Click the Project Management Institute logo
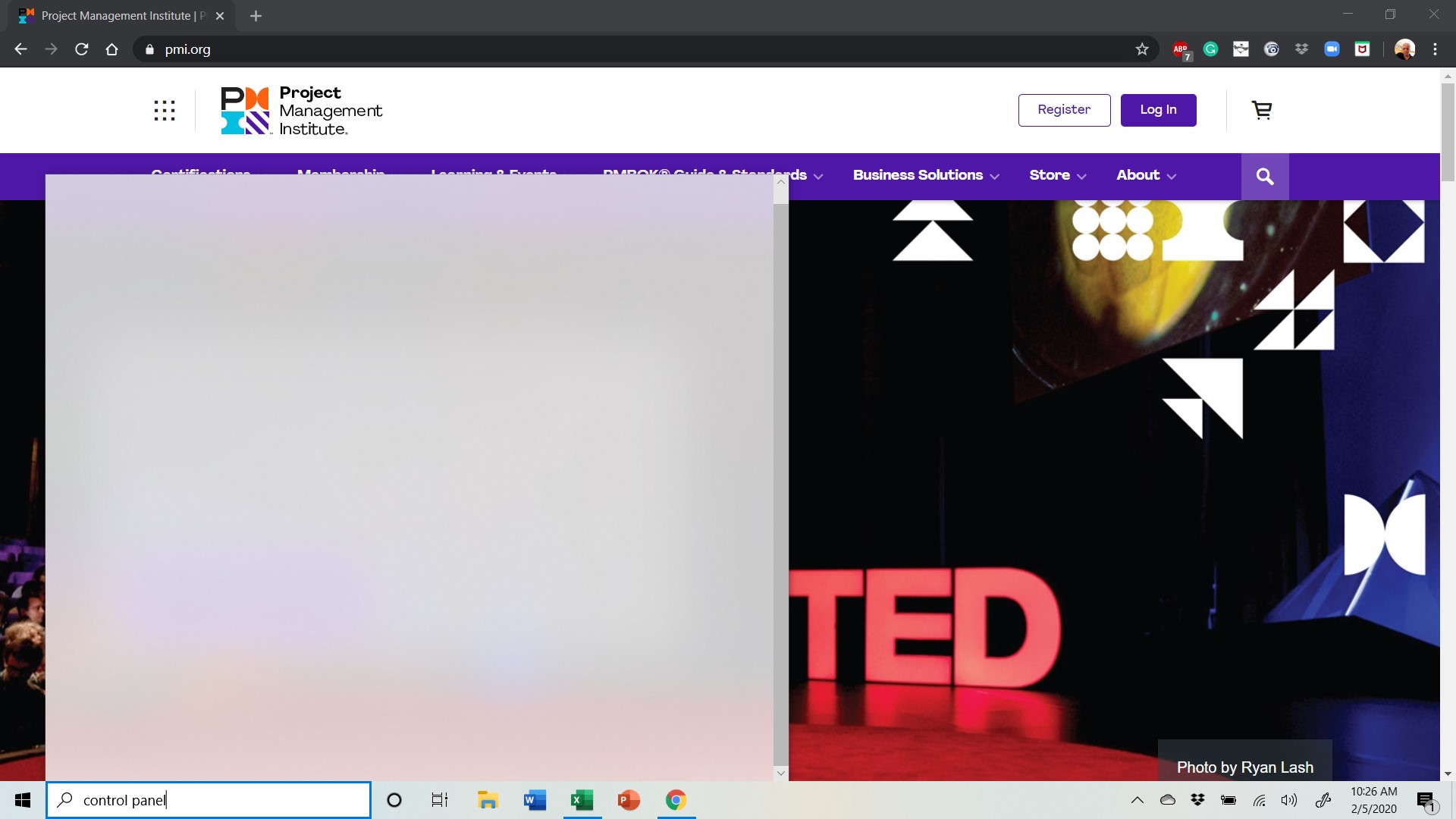This screenshot has height=819, width=1456. point(302,111)
